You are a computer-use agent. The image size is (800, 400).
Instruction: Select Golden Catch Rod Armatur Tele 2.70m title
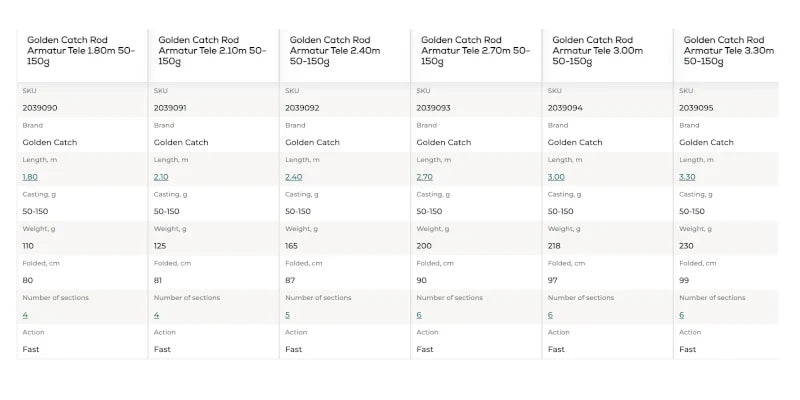(476, 51)
